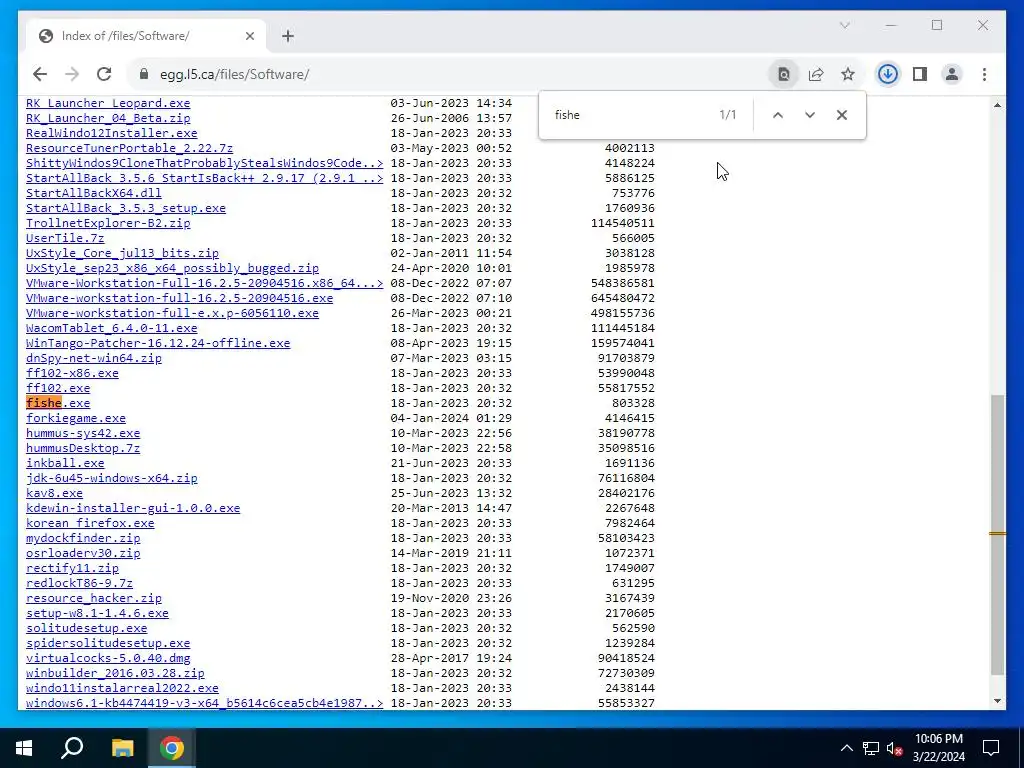
Task: Click the page scrollbar down arrow
Action: pos(997,701)
